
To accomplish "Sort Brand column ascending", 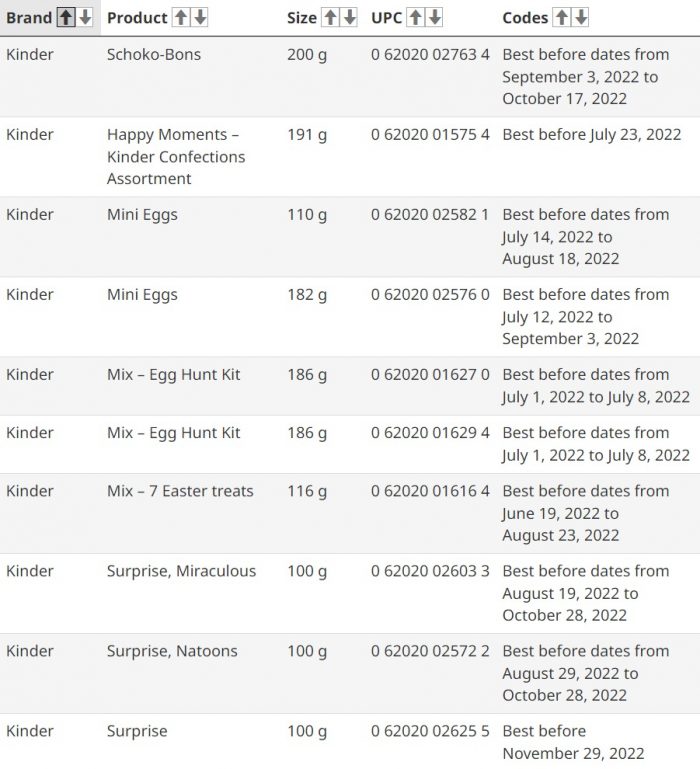I will pos(66,18).
